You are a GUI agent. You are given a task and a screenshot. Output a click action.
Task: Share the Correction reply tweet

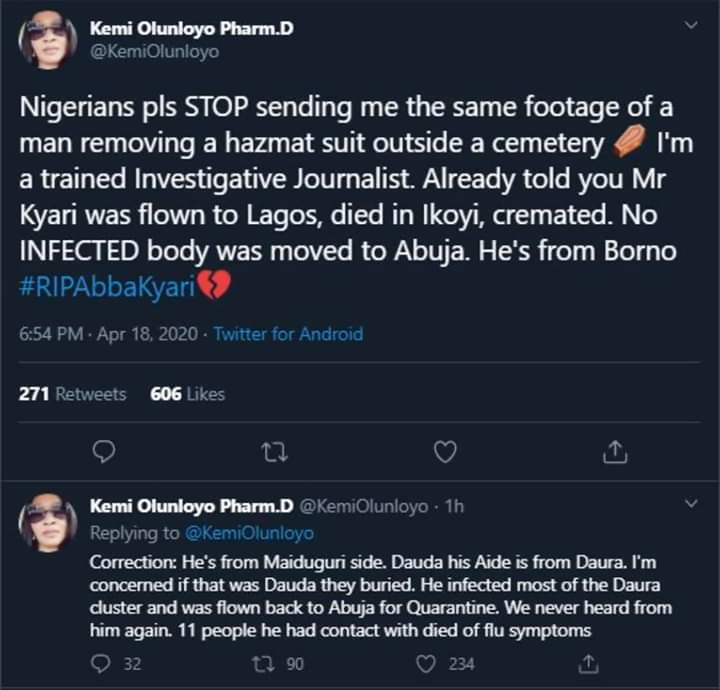pyautogui.click(x=590, y=661)
